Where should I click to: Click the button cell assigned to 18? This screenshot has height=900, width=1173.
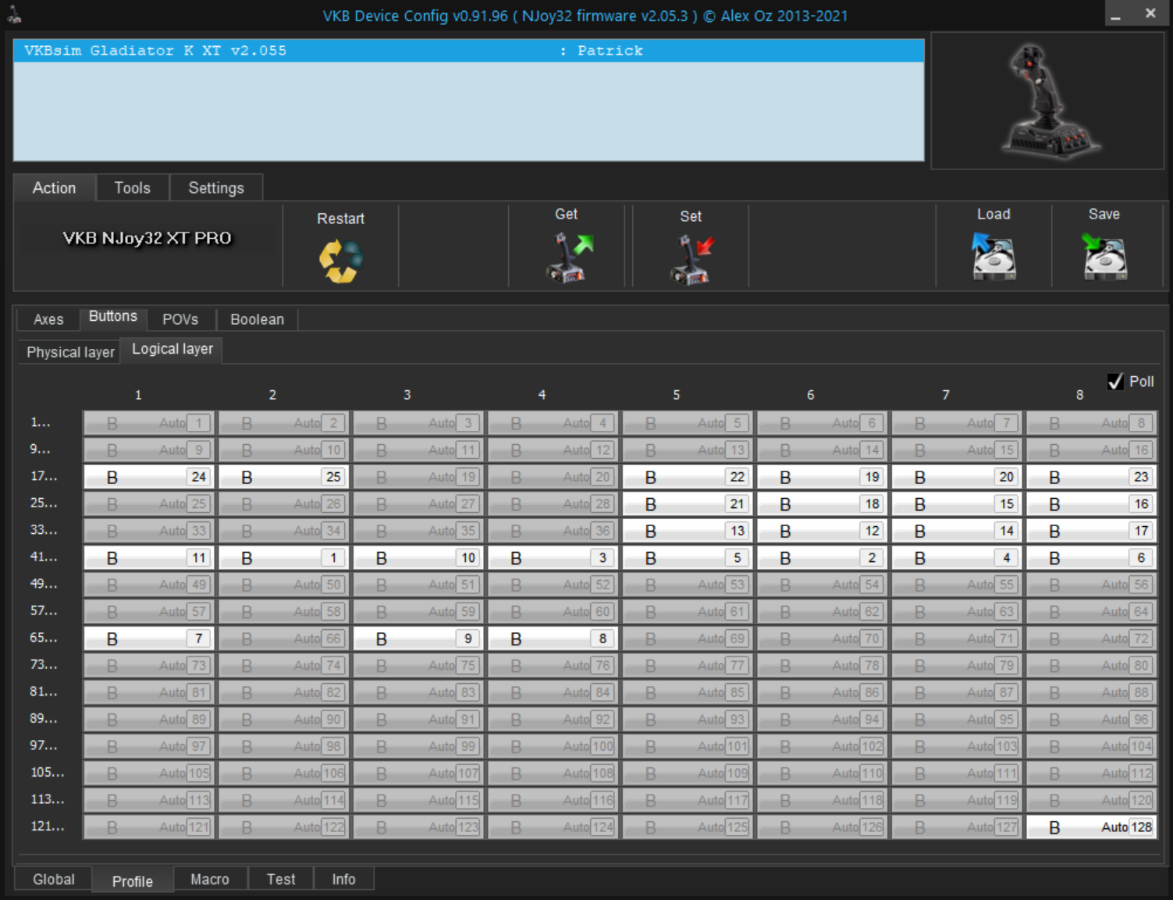coord(822,504)
